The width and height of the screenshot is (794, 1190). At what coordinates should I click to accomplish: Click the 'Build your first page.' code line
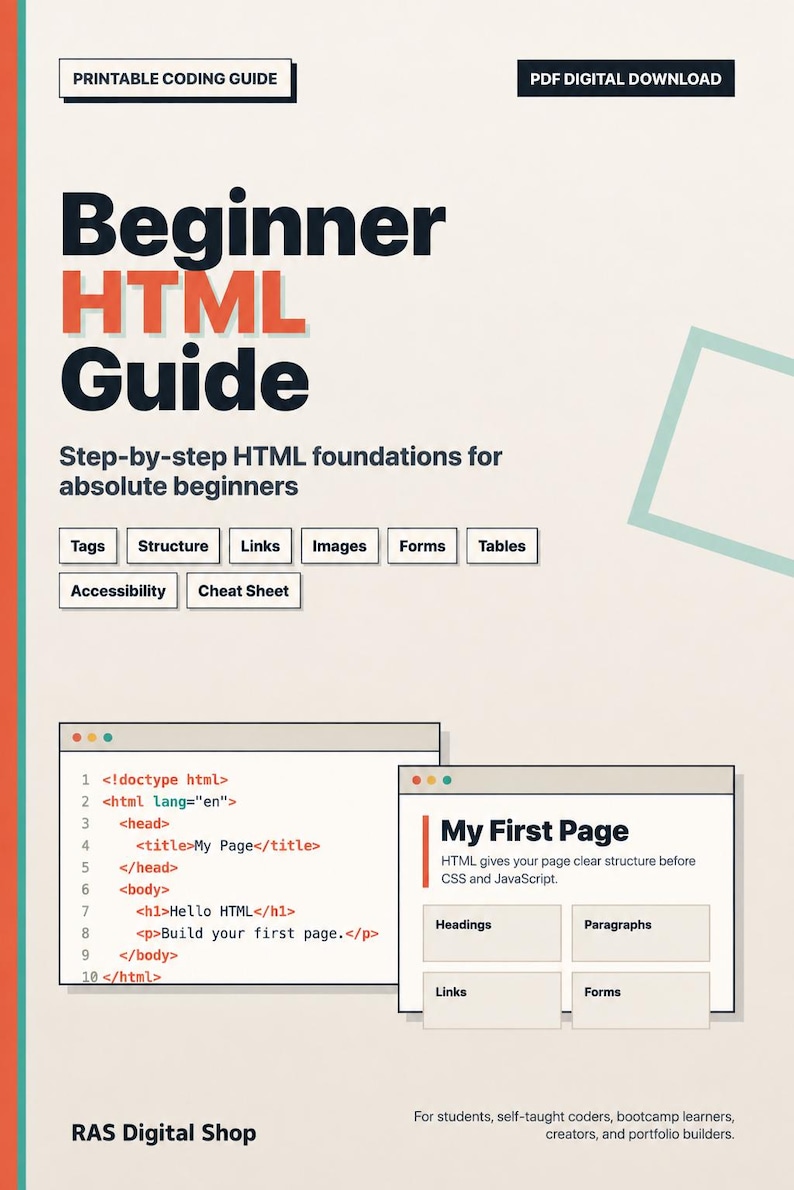(257, 933)
